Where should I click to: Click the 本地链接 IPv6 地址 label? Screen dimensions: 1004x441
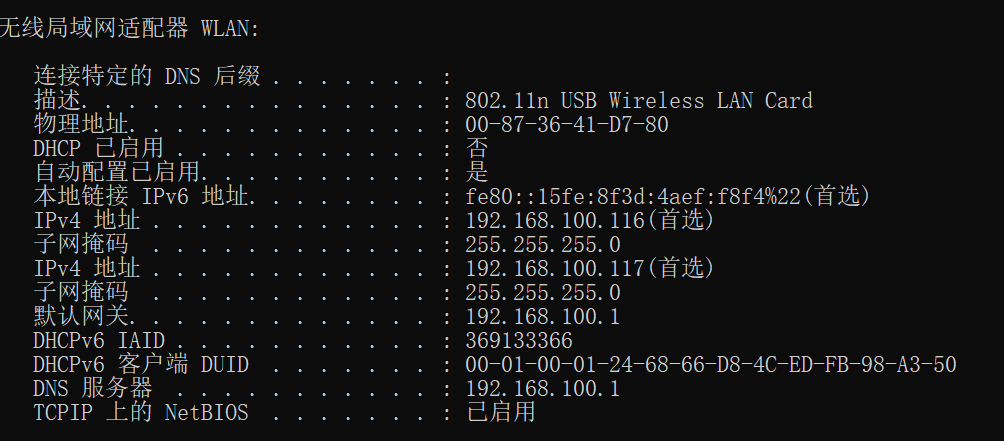pyautogui.click(x=140, y=197)
